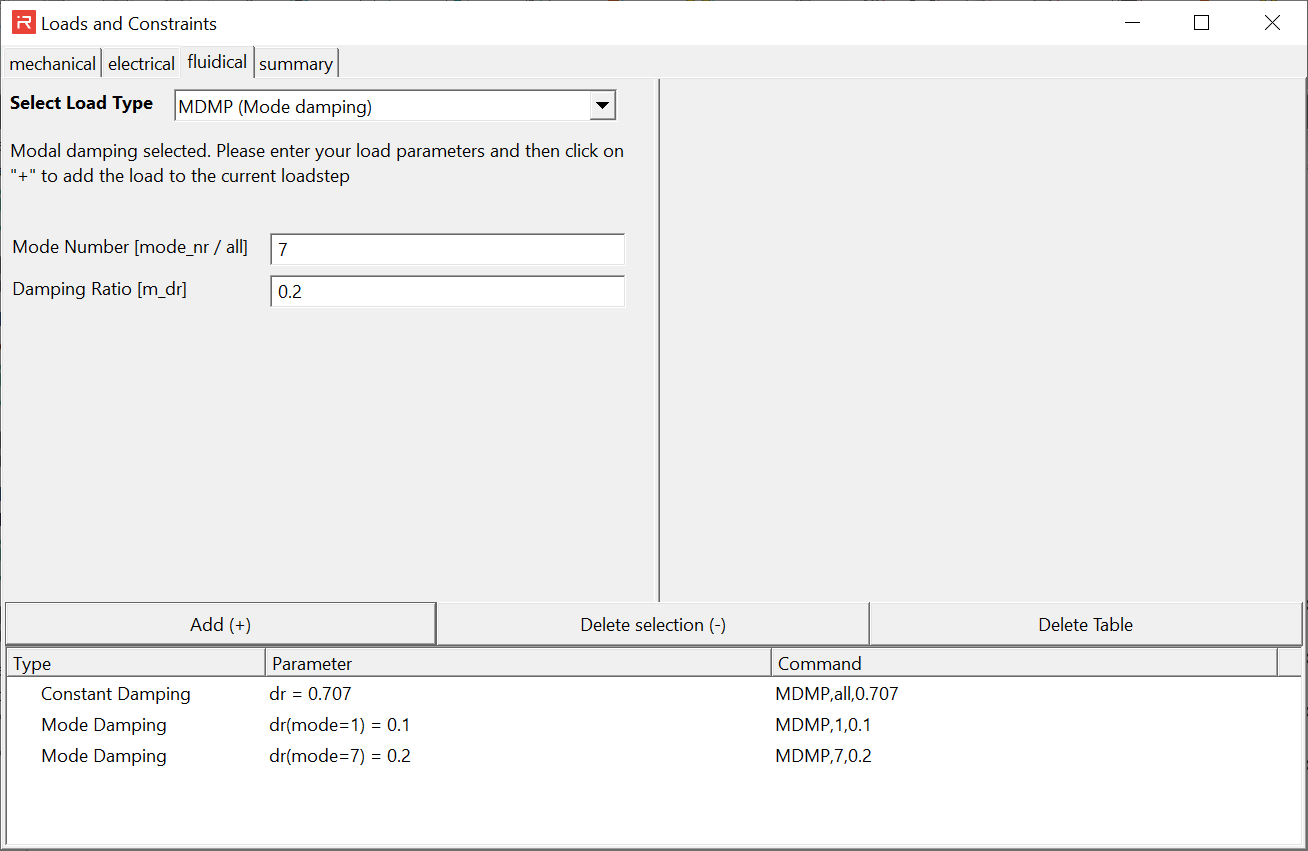Click the red app icon in title bar

(23, 23)
